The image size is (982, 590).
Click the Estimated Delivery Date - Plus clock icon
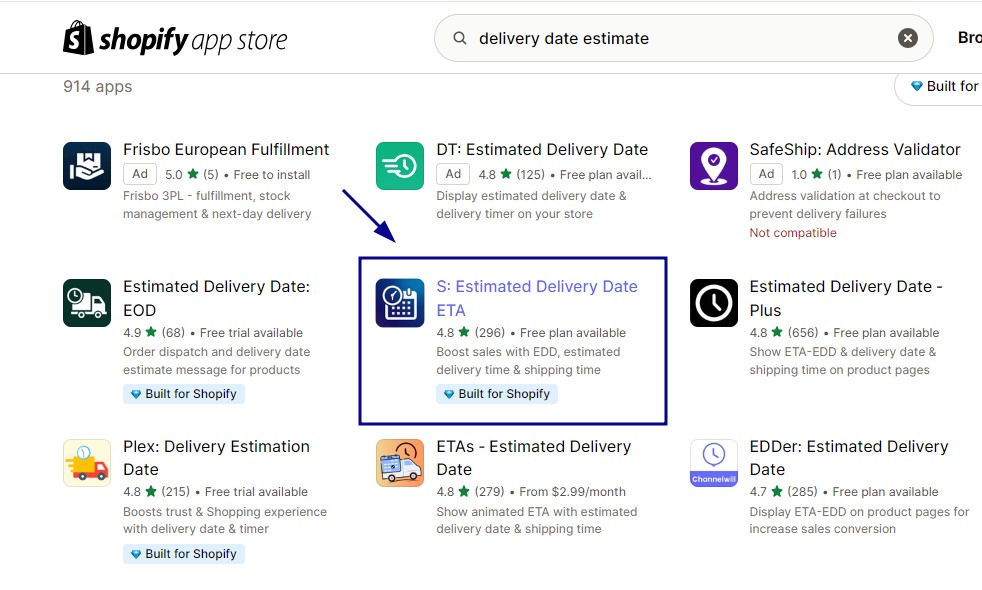[x=713, y=303]
